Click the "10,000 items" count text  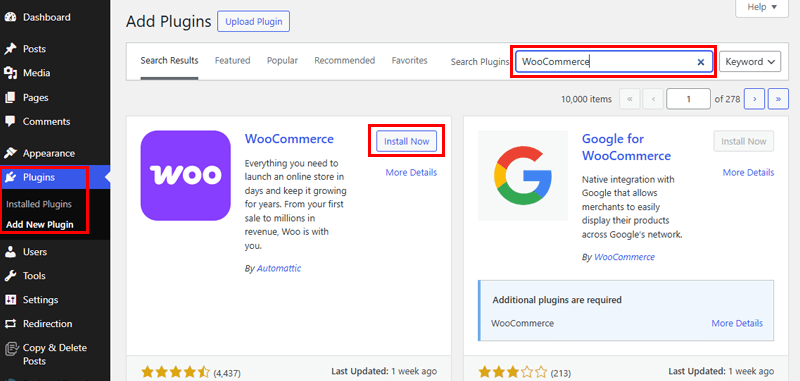coord(586,99)
